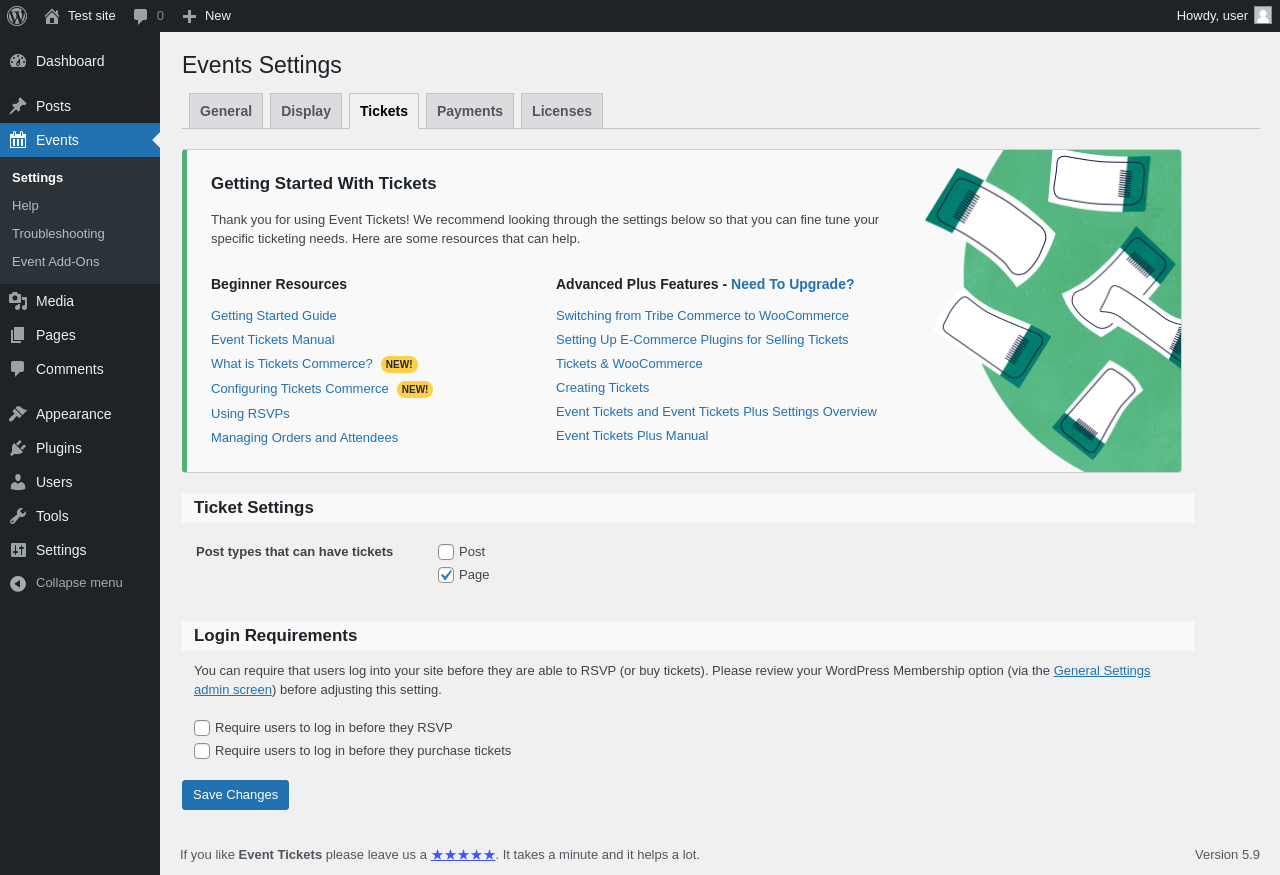Click the Howdy, user account text
1280x875 pixels.
[x=1212, y=16]
